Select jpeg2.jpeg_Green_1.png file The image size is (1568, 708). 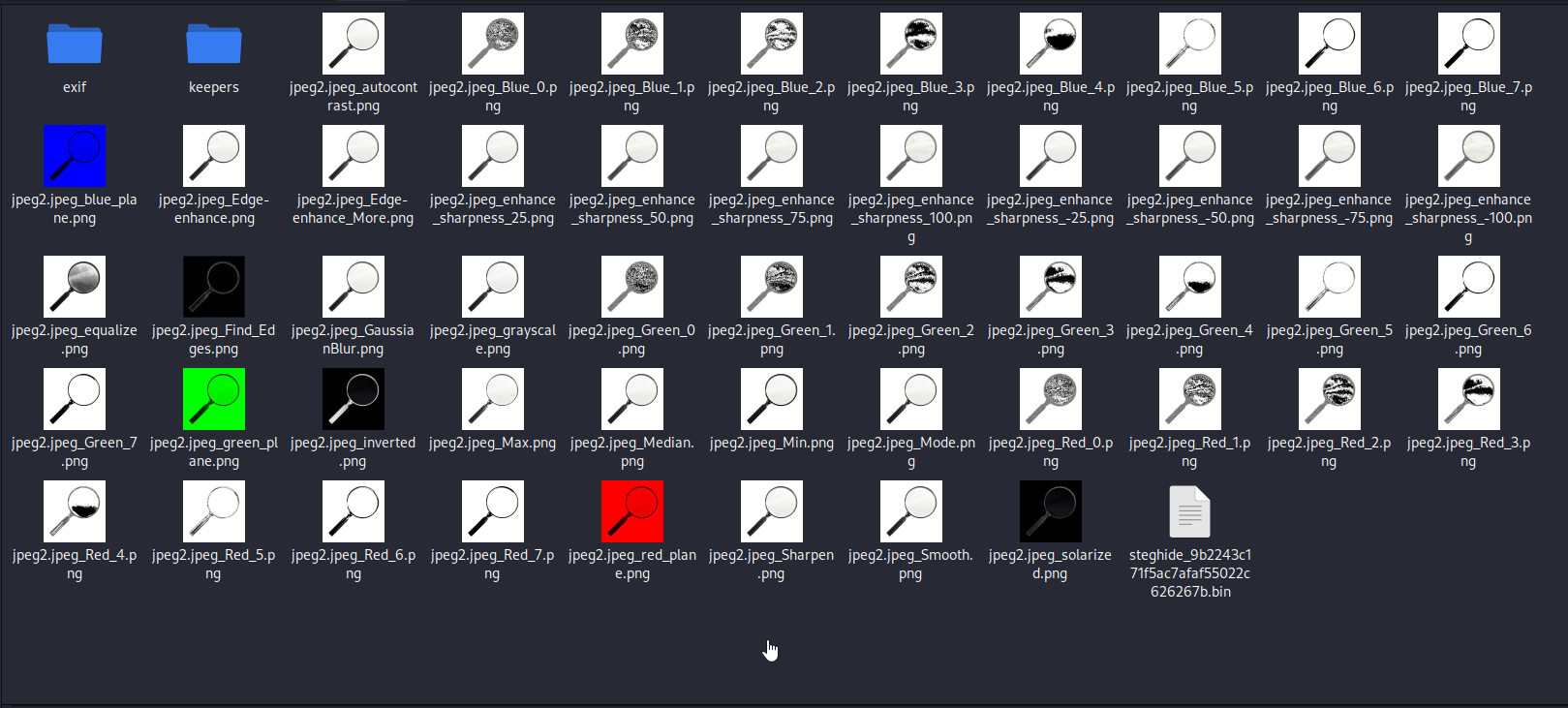[772, 287]
